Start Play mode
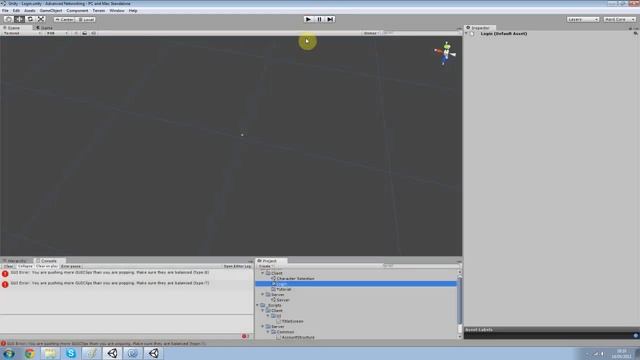Viewport: 640px width, 360px height. click(309, 19)
